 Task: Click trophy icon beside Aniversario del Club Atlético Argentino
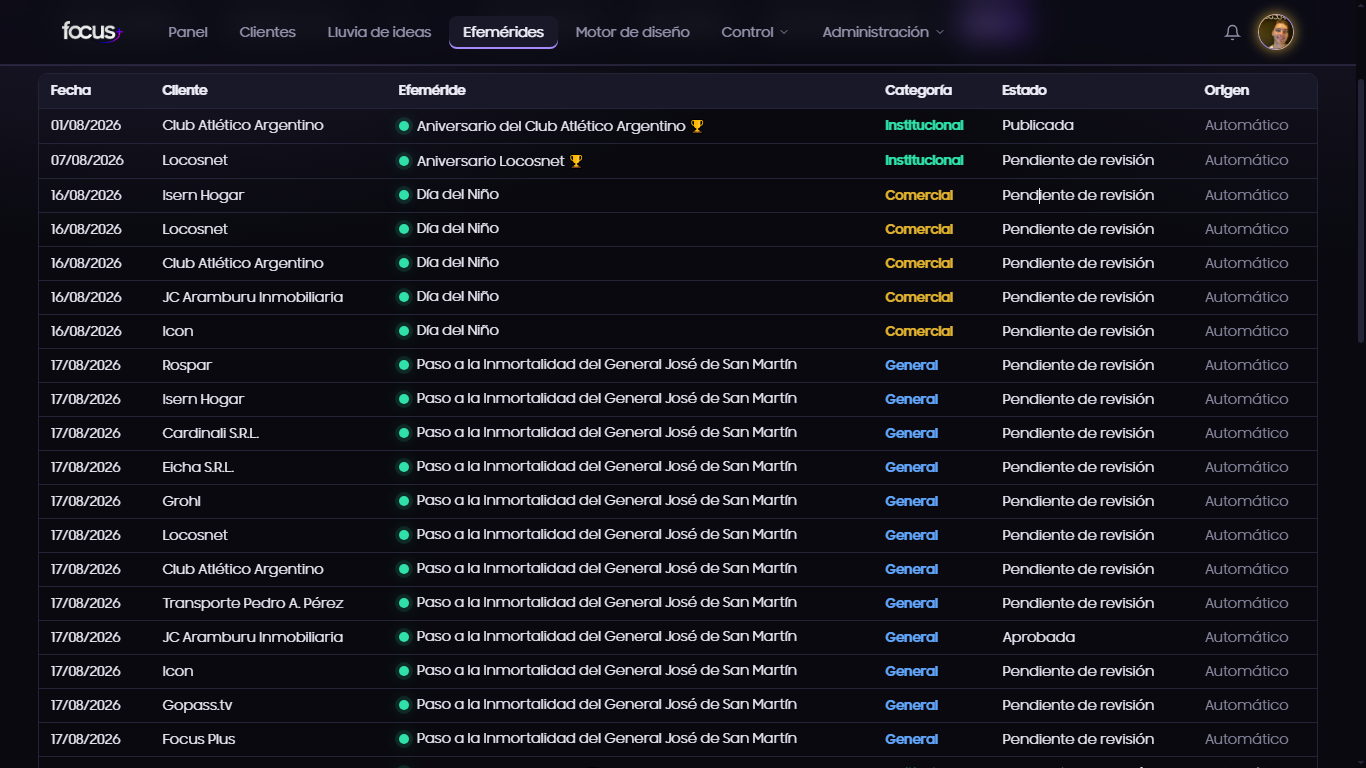coord(697,126)
